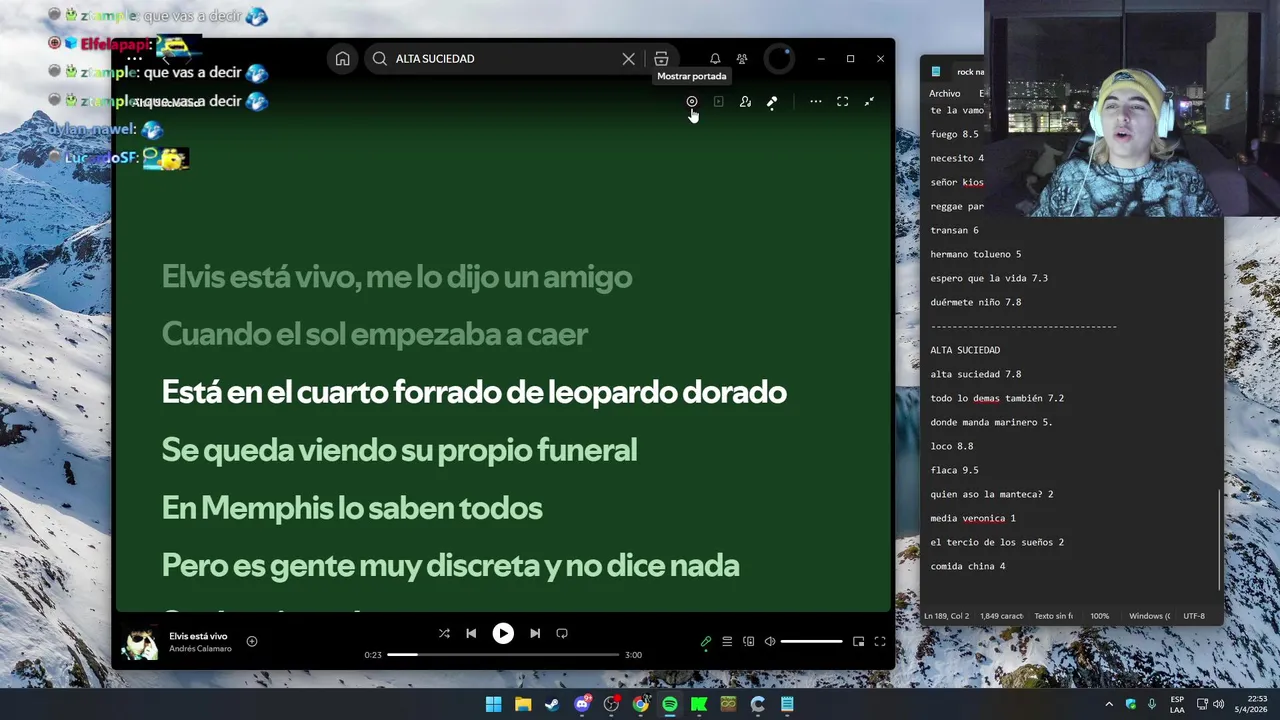Open Google Chrome from taskbar

pos(640,704)
